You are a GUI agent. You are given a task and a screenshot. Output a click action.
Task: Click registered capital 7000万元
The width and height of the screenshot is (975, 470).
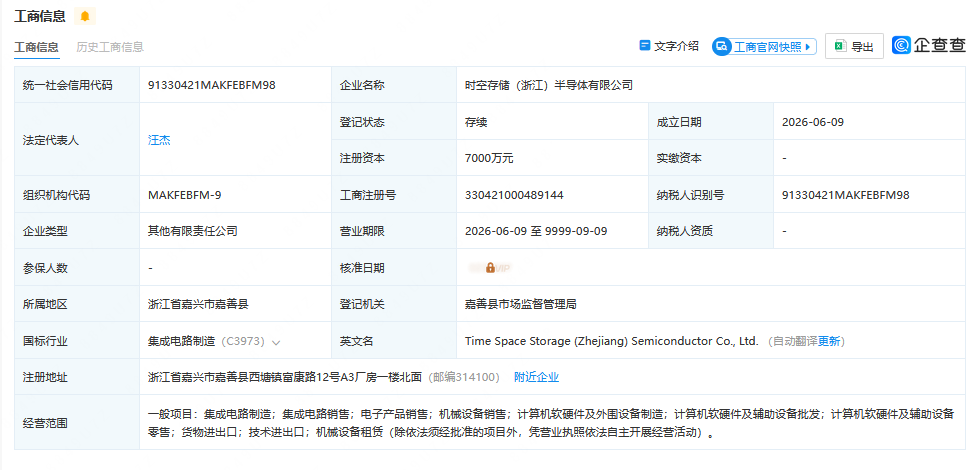[x=489, y=158]
